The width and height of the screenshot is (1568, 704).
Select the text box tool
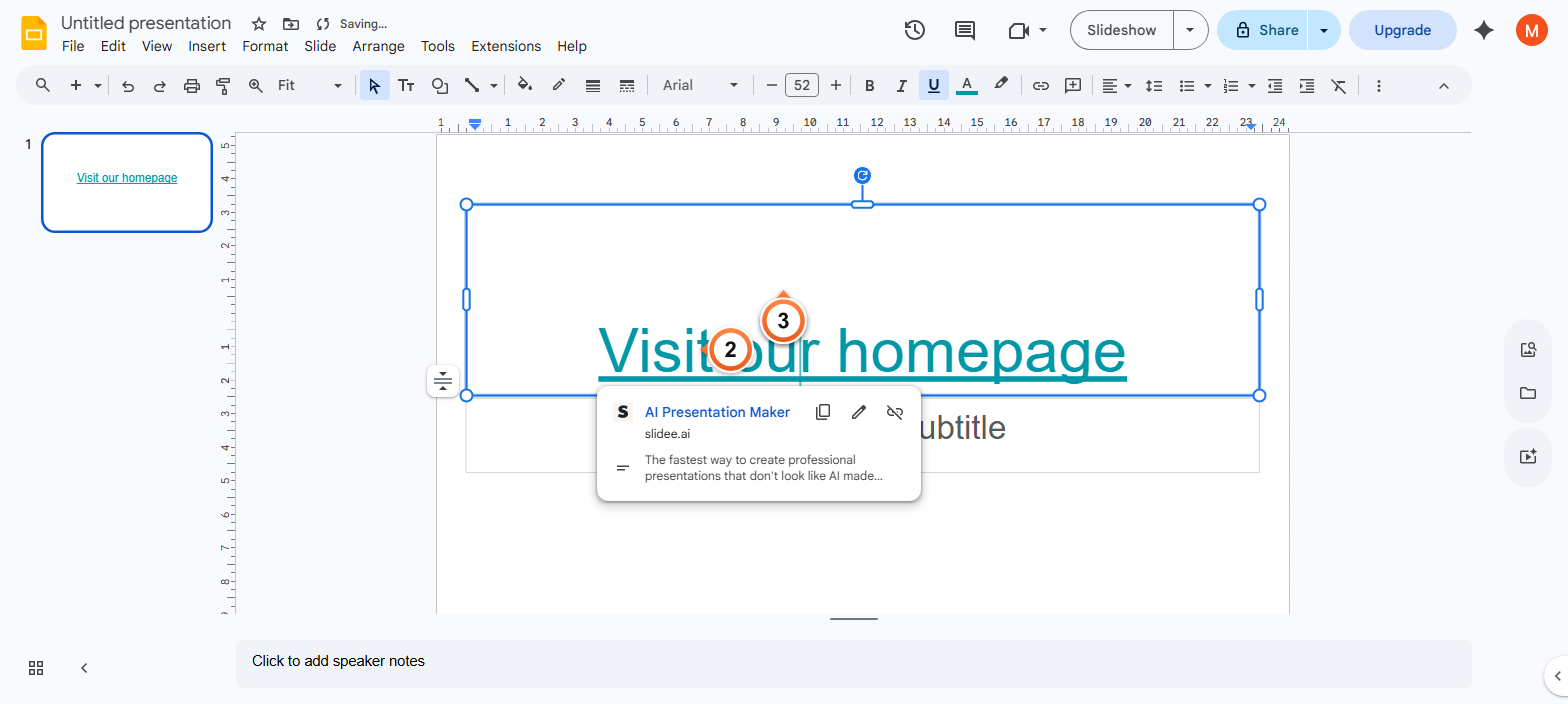click(x=406, y=86)
